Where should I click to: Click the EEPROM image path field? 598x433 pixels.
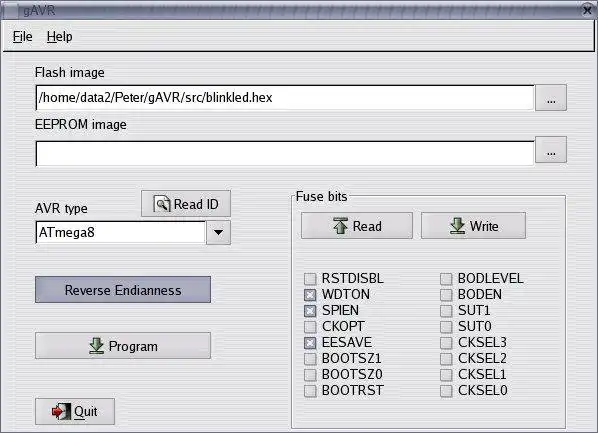coord(285,153)
